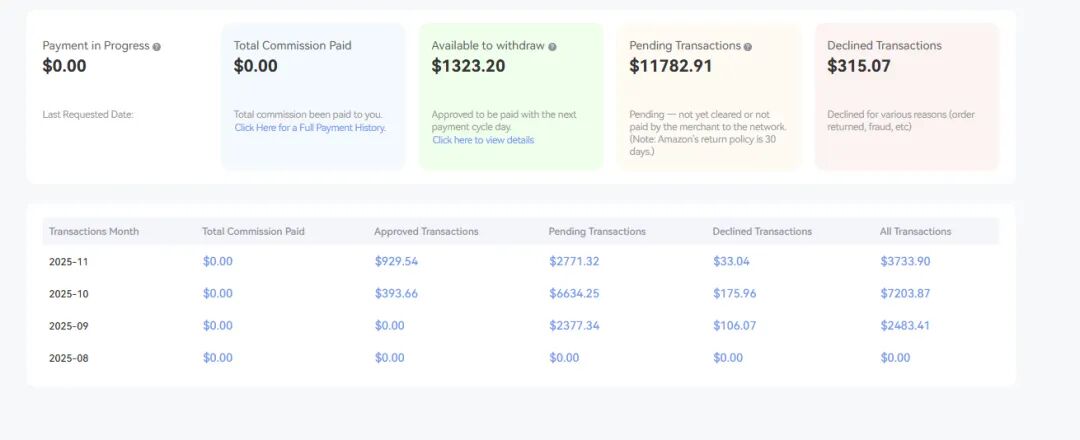Open the Full Payment History link
Image resolution: width=1080 pixels, height=440 pixels.
(x=310, y=128)
